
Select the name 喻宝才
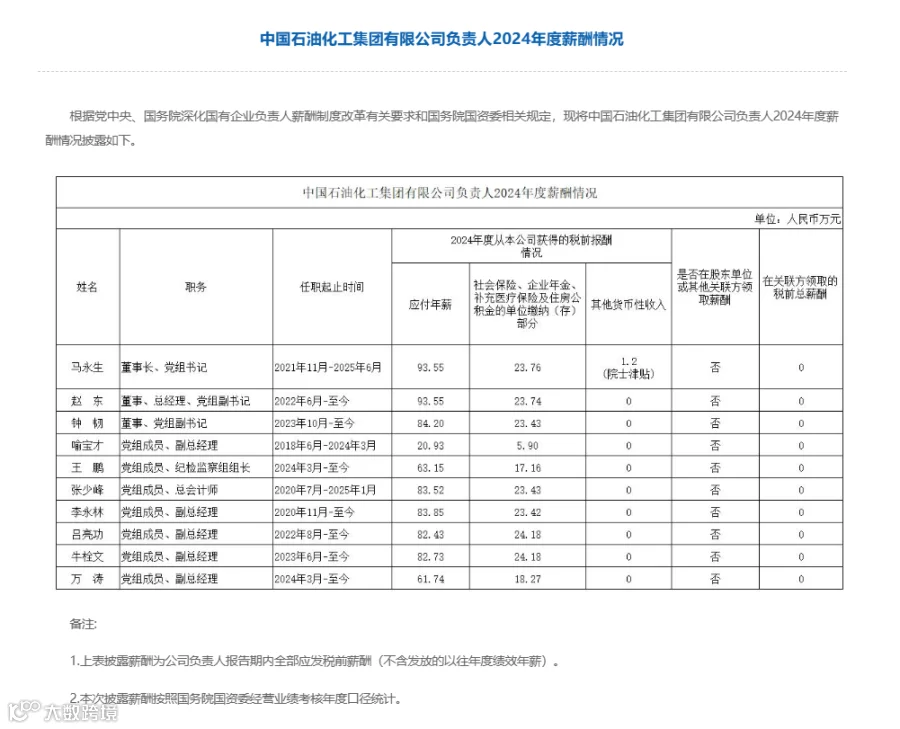point(87,446)
